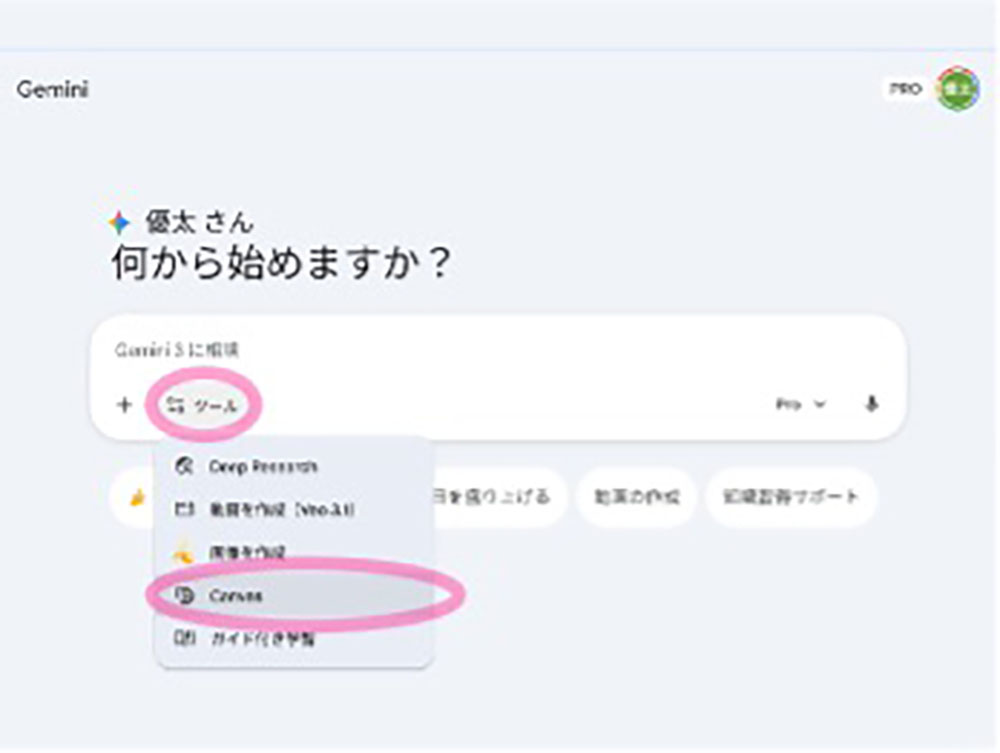Click the microphone voice input icon
This screenshot has width=1000, height=753.
tap(872, 405)
